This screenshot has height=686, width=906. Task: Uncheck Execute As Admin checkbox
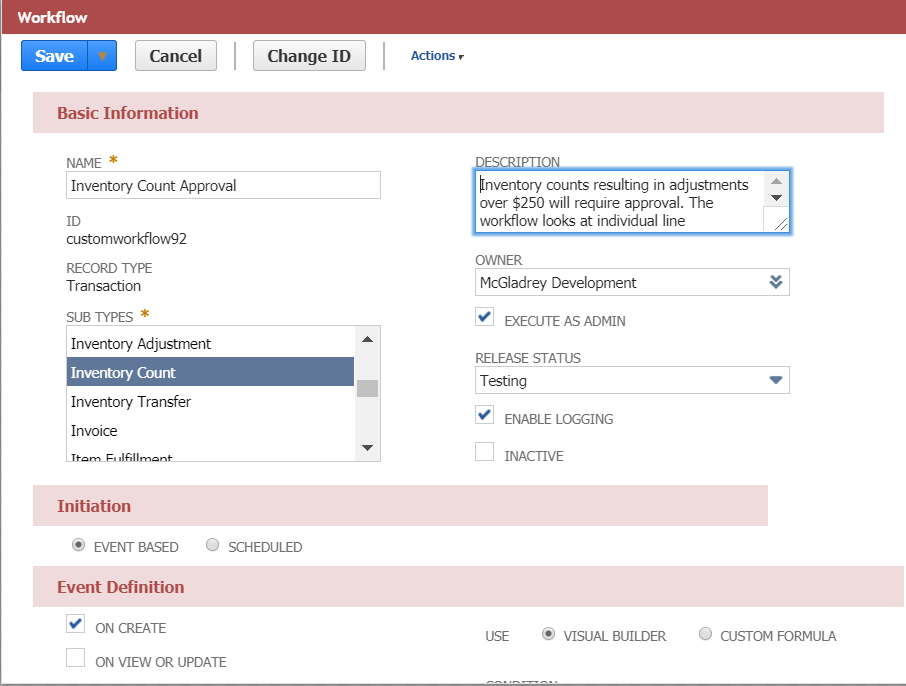click(485, 317)
